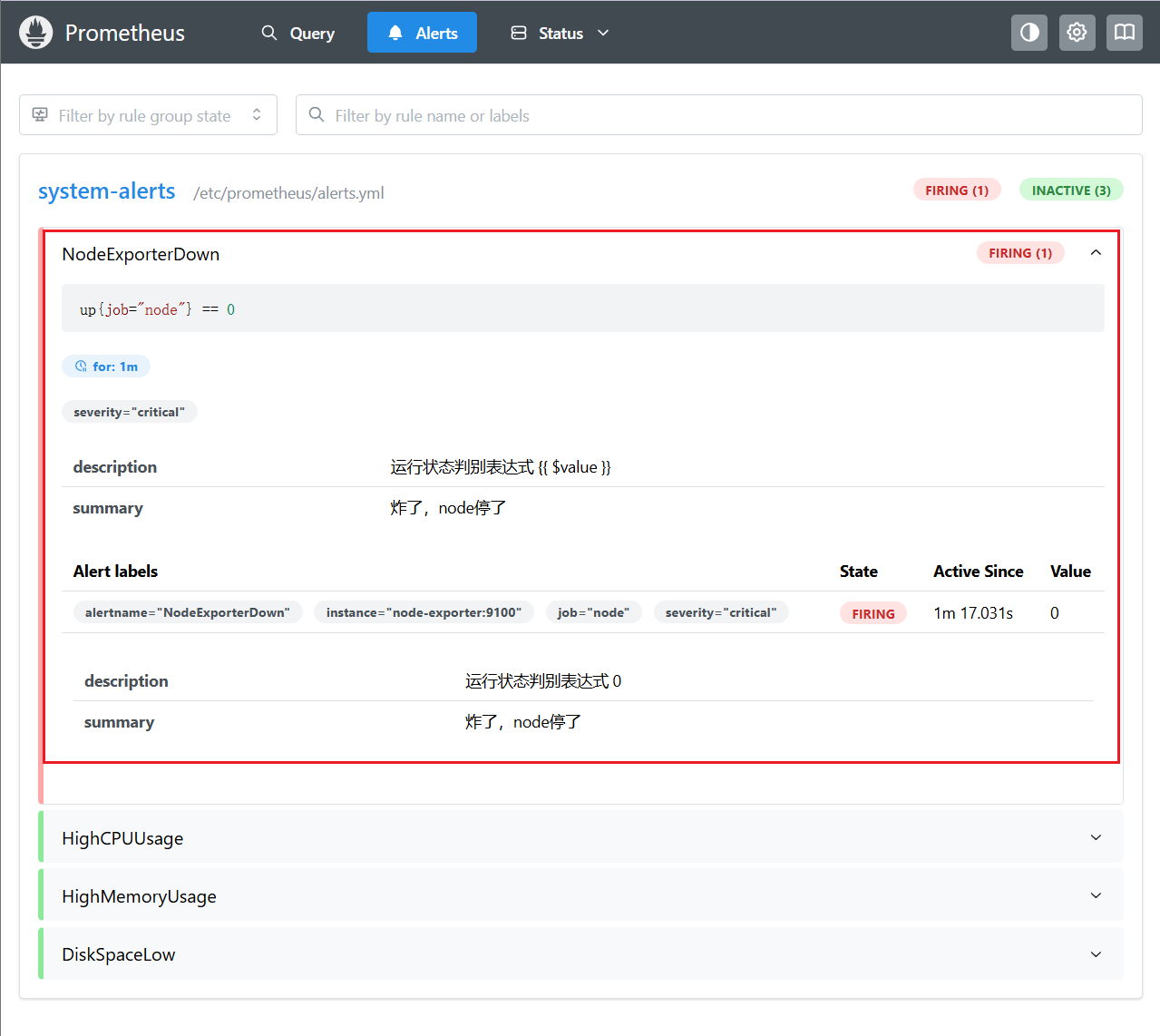Image resolution: width=1160 pixels, height=1036 pixels.
Task: Click the search magnifier in rule filter
Action: pyautogui.click(x=317, y=115)
